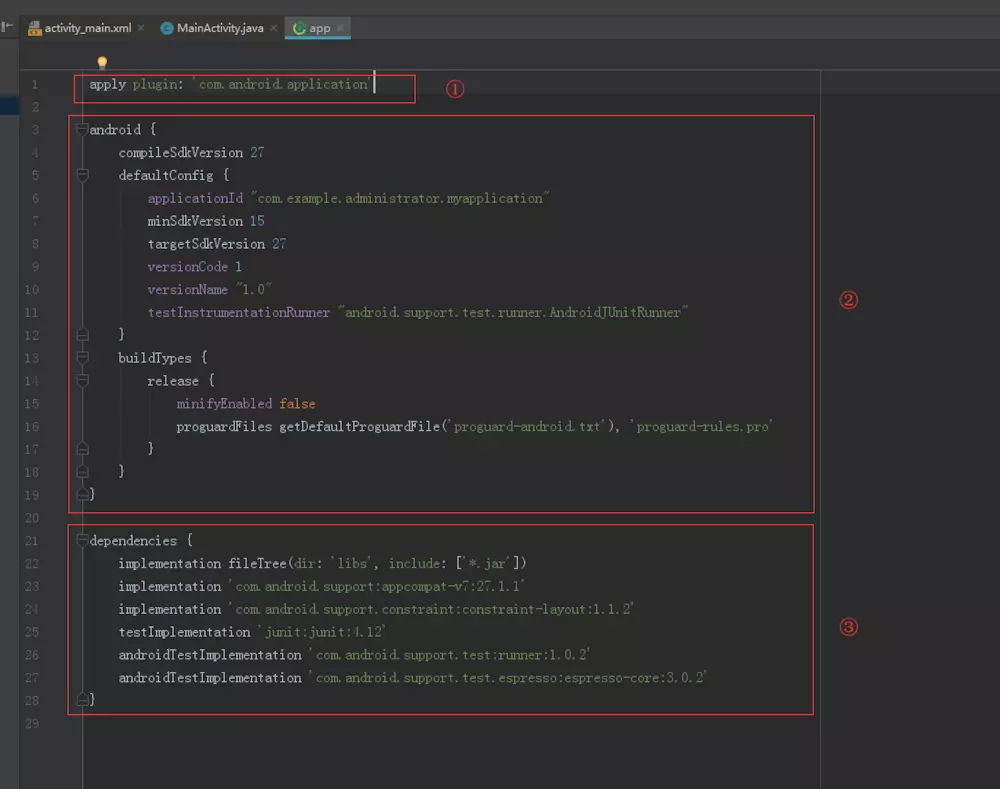Click the fold end marker at line 19
The width and height of the screenshot is (1000, 789).
click(82, 494)
